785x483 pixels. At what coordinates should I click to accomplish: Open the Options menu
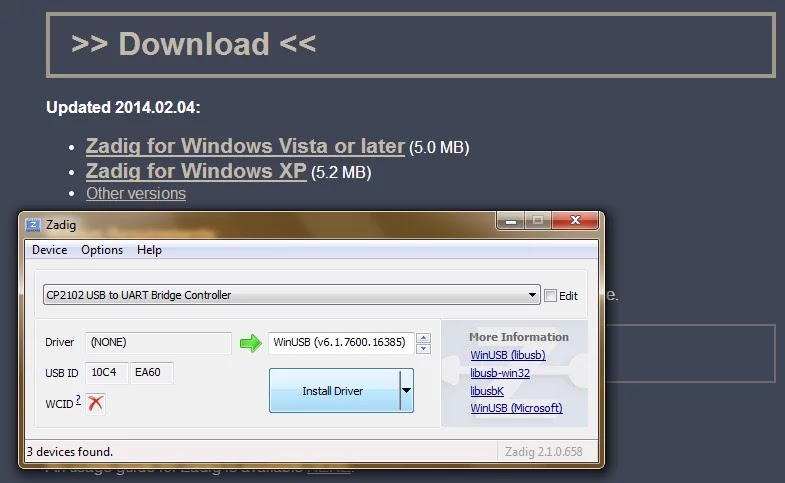click(102, 250)
